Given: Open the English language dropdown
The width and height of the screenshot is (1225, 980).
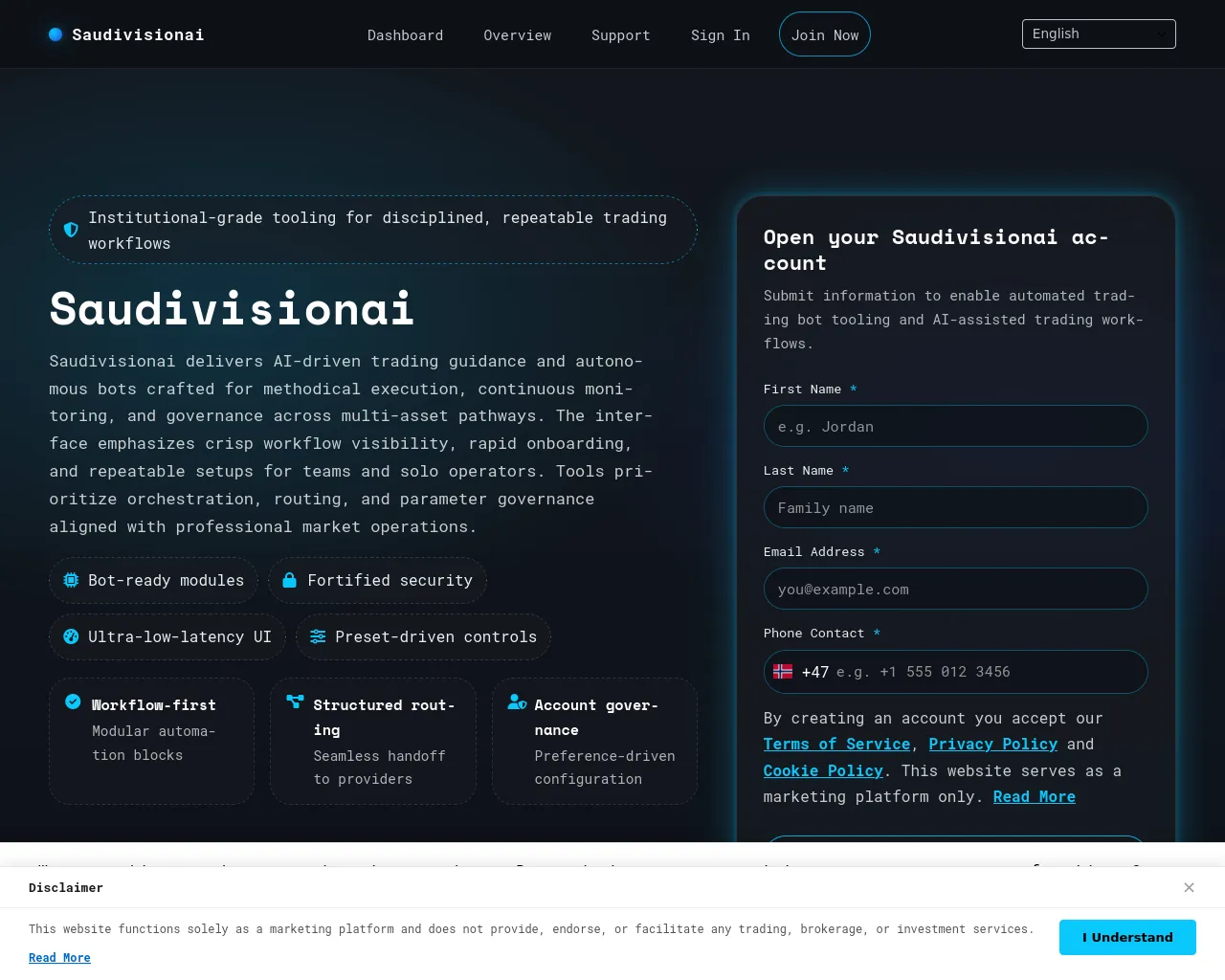Looking at the screenshot, I should pyautogui.click(x=1099, y=33).
